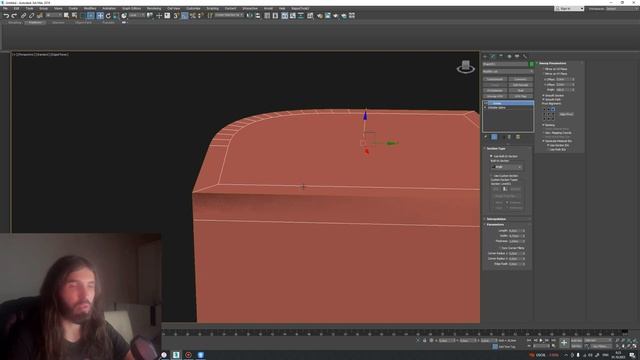Switch to the Object Paint ribbon tab
Image resolution: width=640 pixels, height=360 pixels.
[83, 22]
